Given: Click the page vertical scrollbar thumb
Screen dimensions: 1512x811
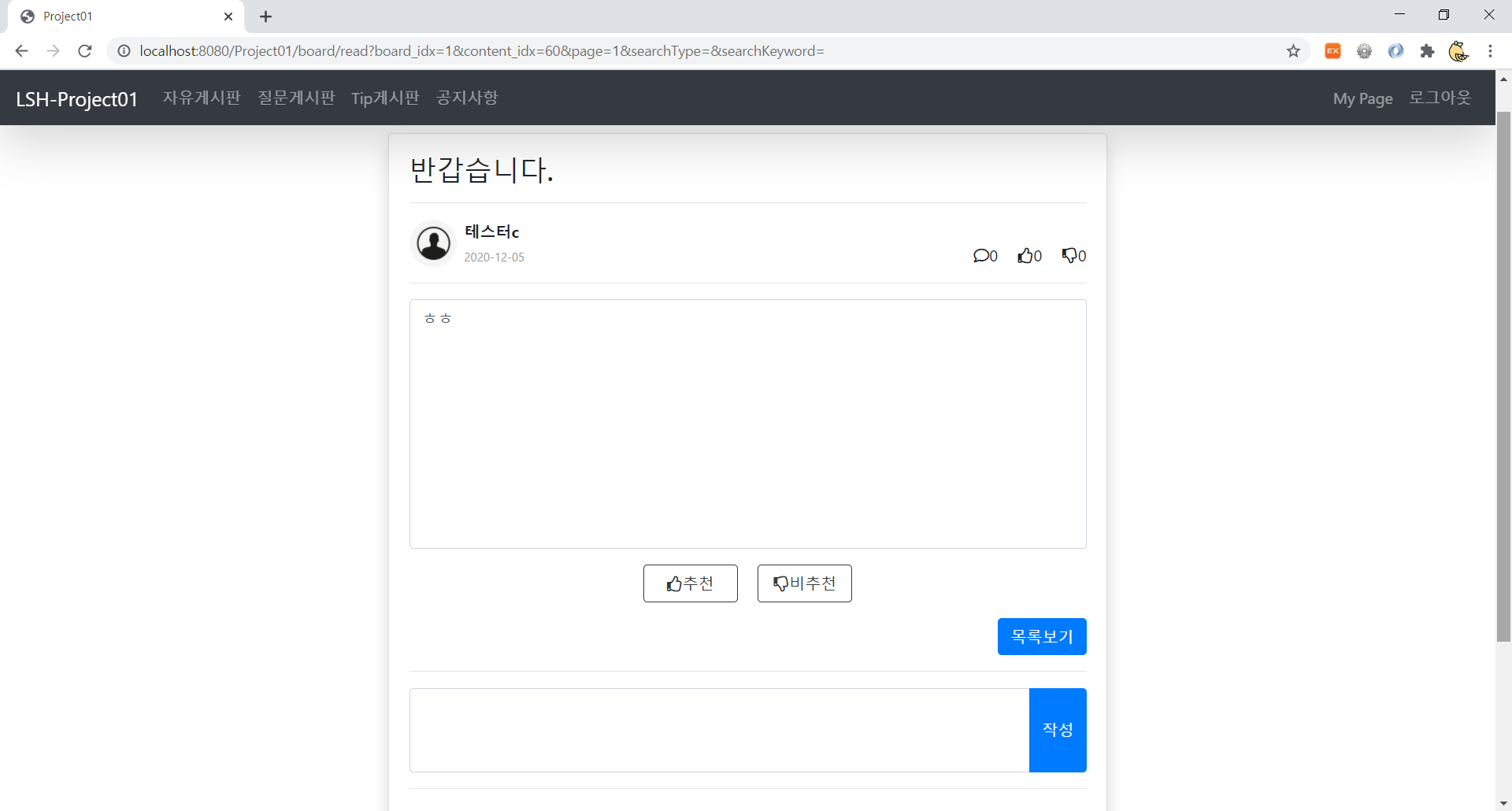Looking at the screenshot, I should coord(1503,376).
